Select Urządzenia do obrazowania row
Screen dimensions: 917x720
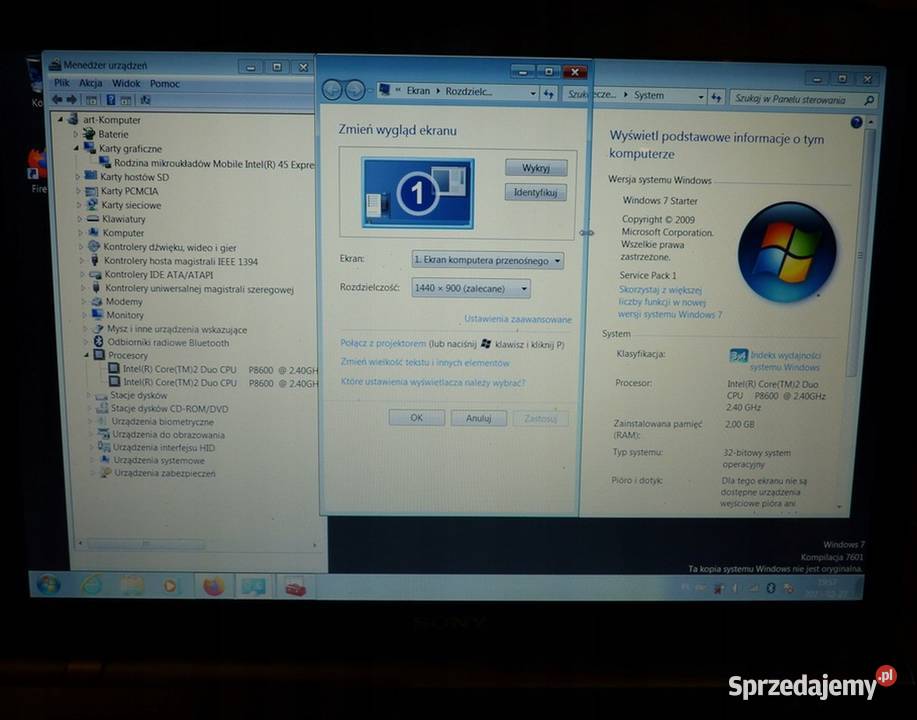[x=161, y=435]
